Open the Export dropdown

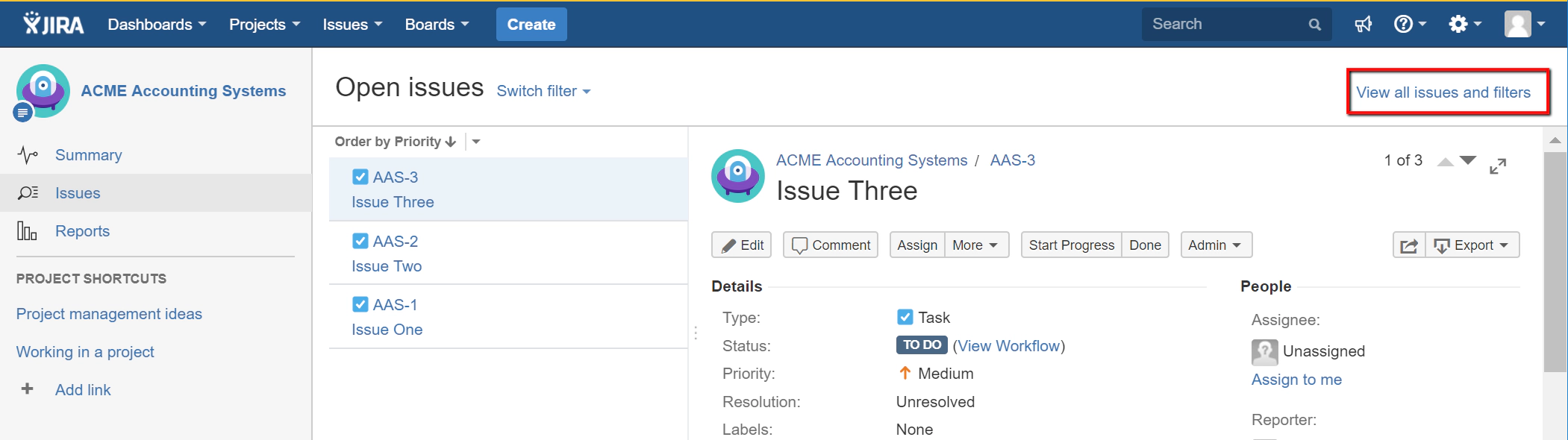1472,245
